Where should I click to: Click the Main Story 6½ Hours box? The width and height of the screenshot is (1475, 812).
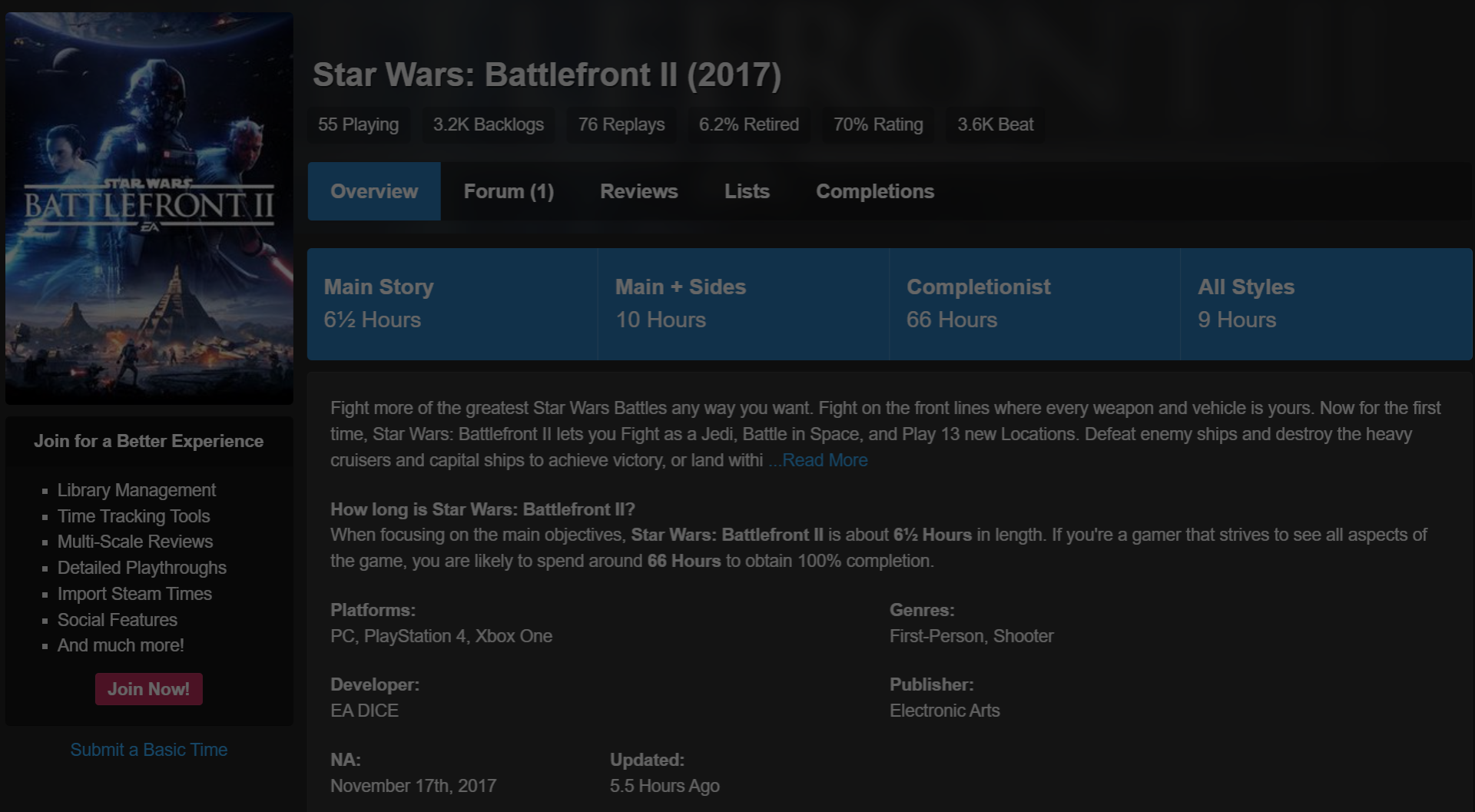tap(452, 304)
